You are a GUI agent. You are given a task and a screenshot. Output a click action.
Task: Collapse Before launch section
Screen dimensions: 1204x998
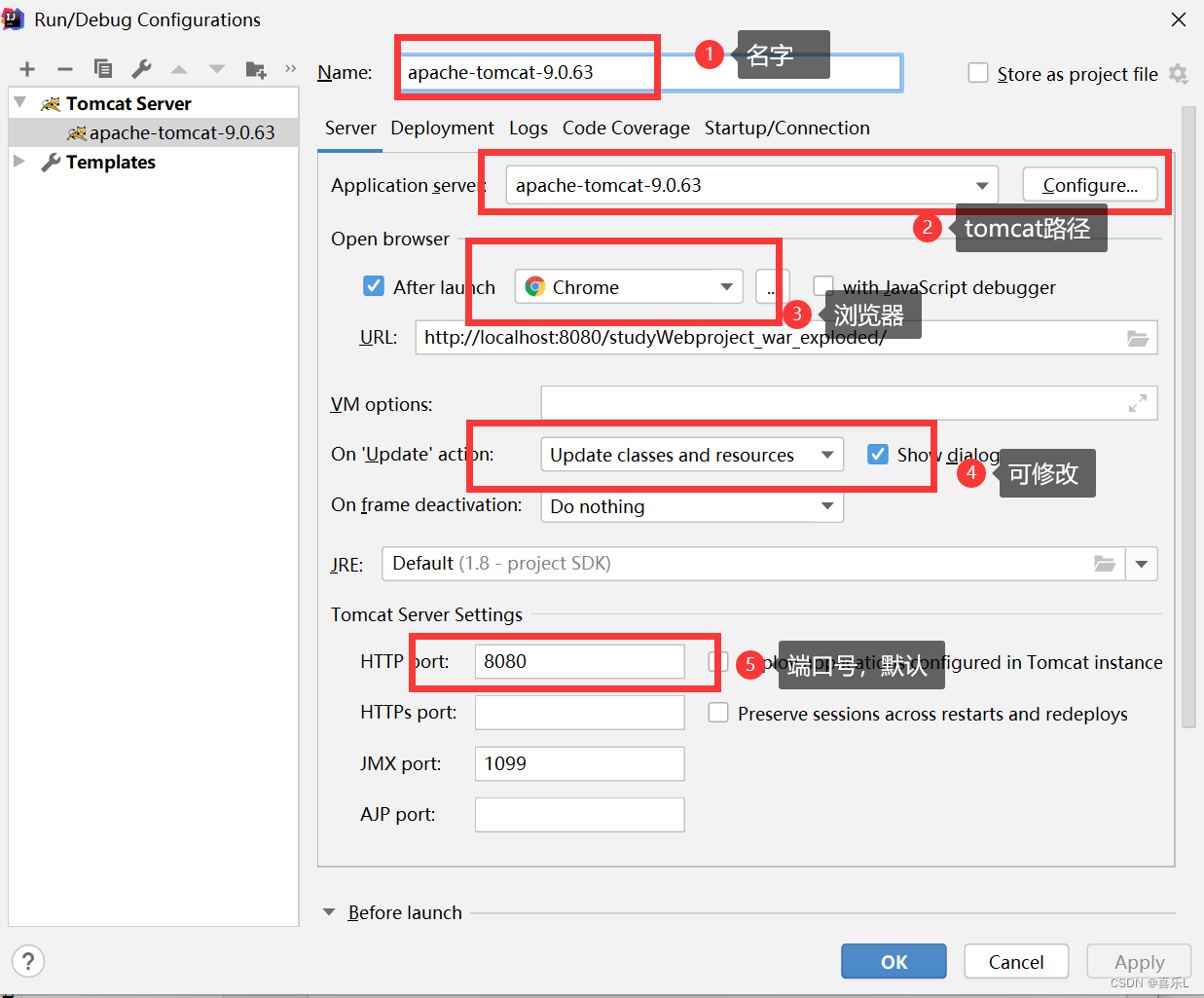329,912
